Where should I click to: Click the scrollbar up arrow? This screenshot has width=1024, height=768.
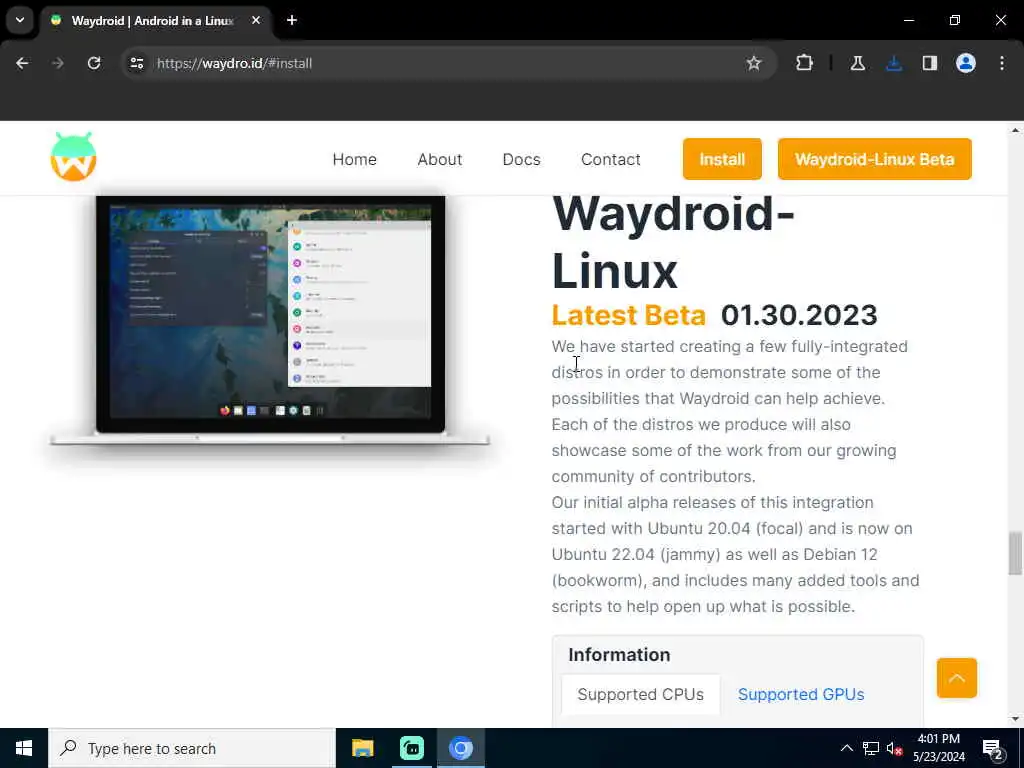point(1015,130)
